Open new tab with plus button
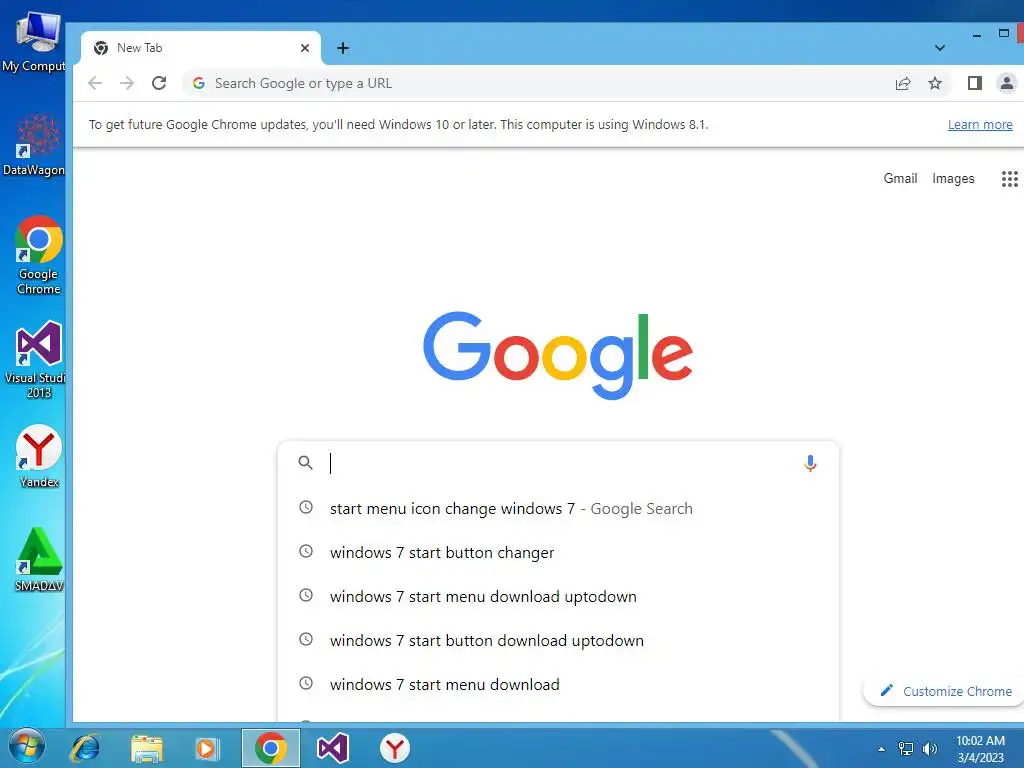 343,48
